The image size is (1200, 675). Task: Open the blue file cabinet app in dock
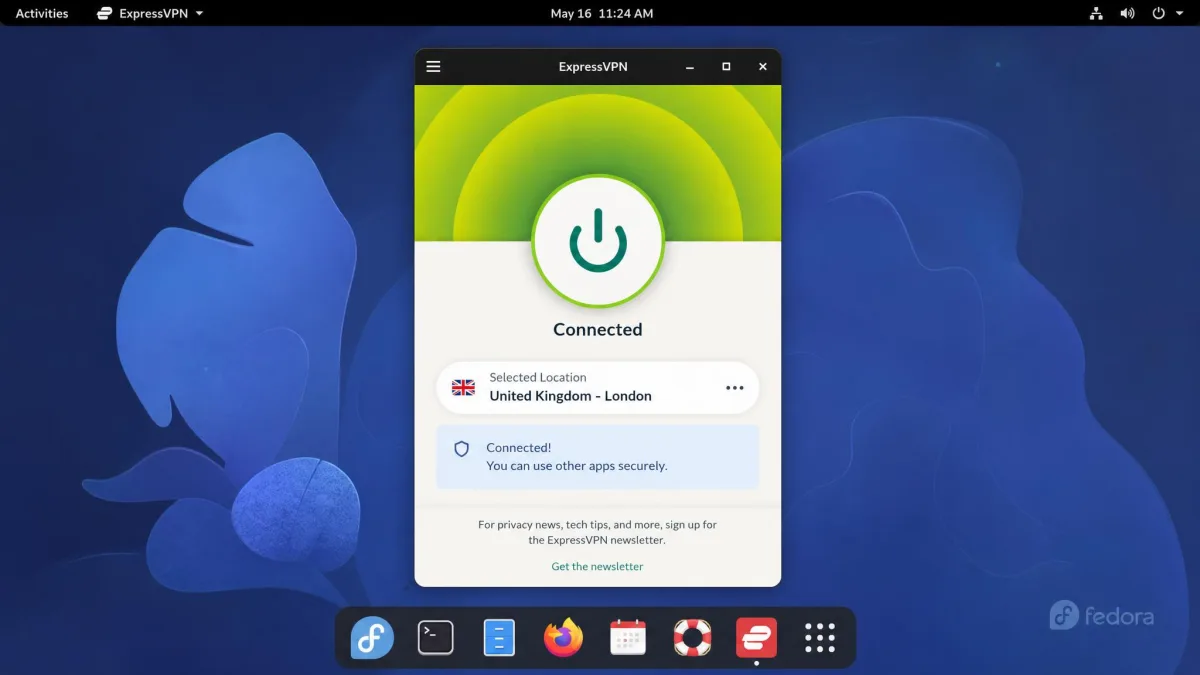(499, 637)
